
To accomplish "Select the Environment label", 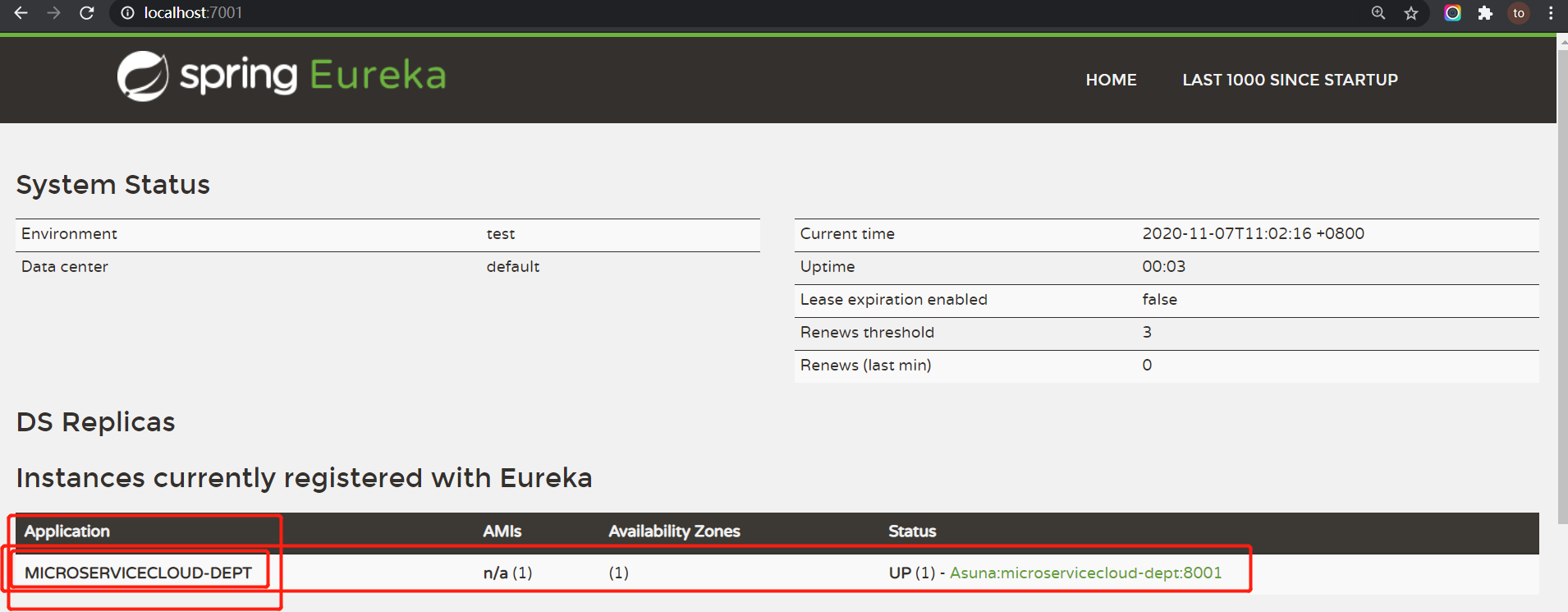I will tap(69, 233).
